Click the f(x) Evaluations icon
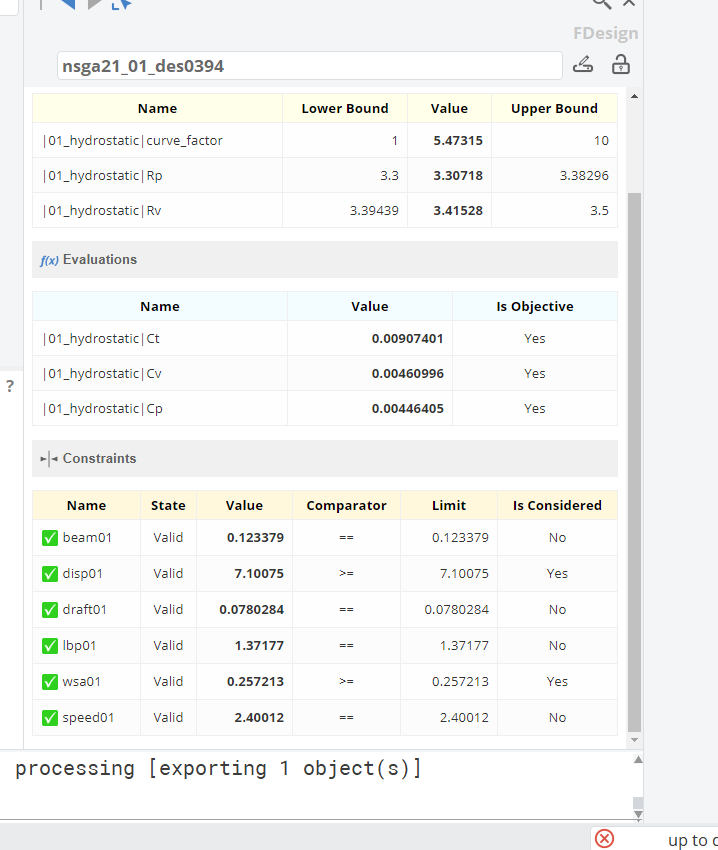 (x=49, y=260)
